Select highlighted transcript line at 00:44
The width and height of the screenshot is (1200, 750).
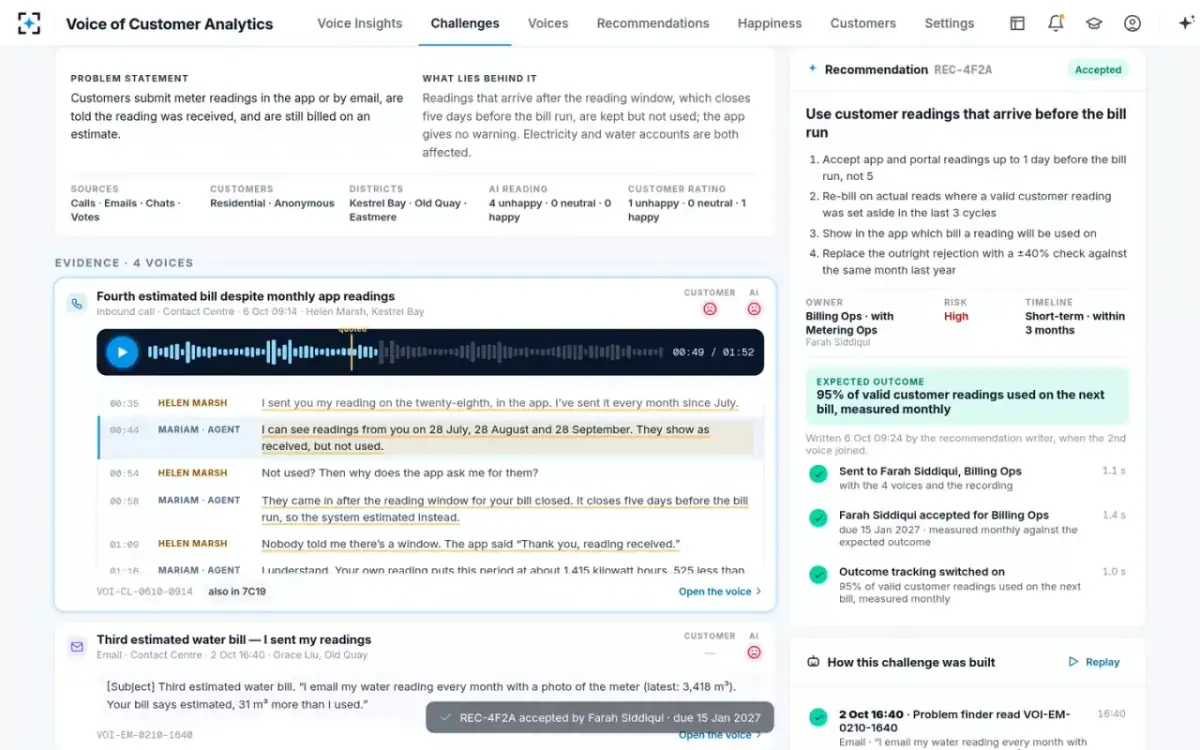[431, 438]
